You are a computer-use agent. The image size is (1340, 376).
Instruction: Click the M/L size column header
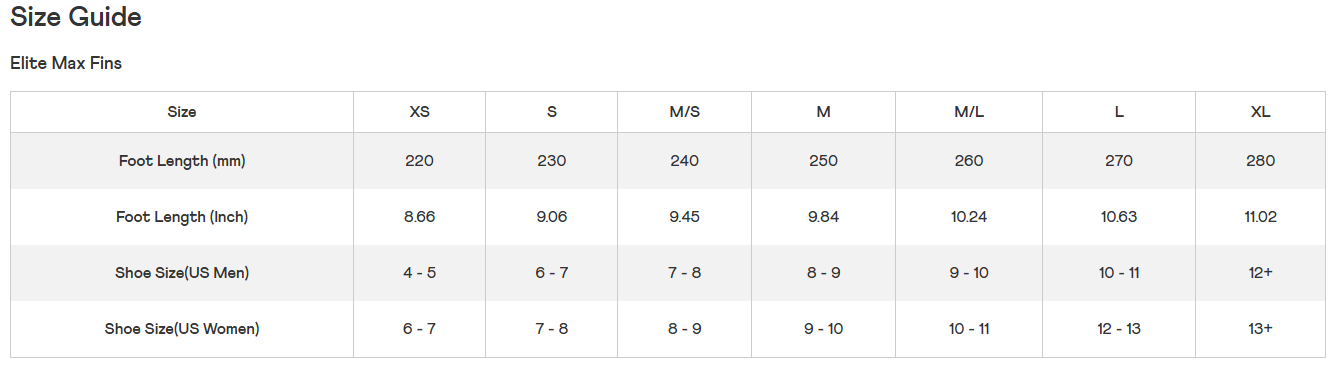tap(969, 112)
